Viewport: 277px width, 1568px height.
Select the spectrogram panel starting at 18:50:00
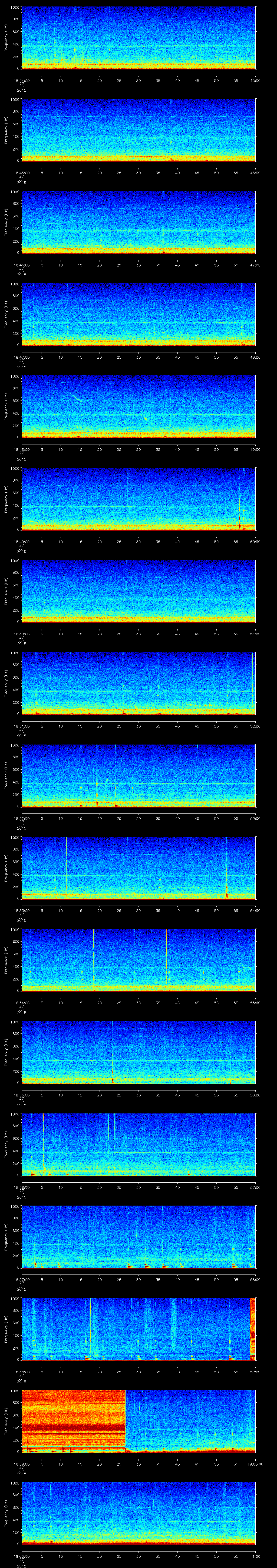tap(138, 591)
